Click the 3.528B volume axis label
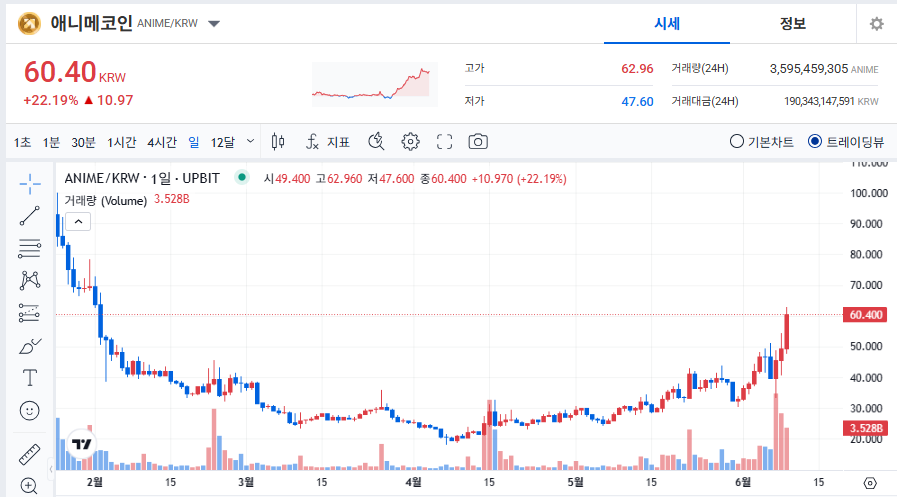This screenshot has width=897, height=497. (866, 428)
